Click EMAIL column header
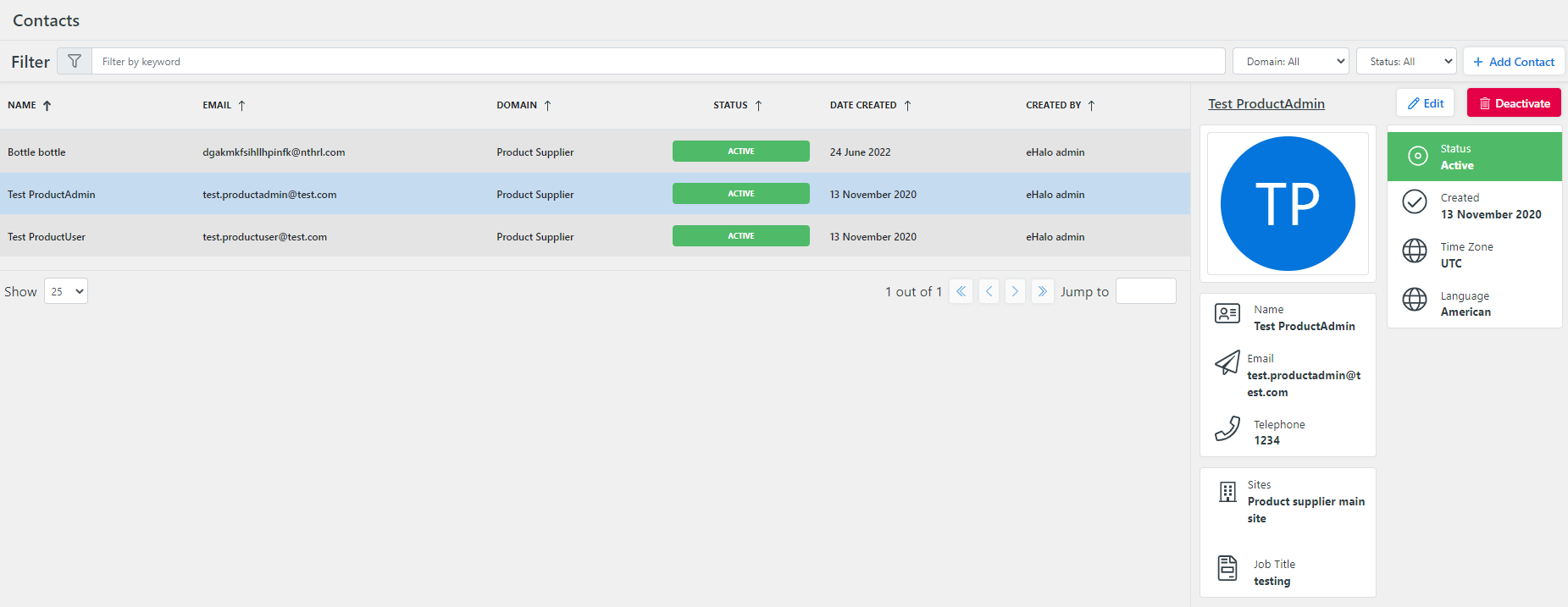Image resolution: width=1568 pixels, height=607 pixels. point(217,106)
